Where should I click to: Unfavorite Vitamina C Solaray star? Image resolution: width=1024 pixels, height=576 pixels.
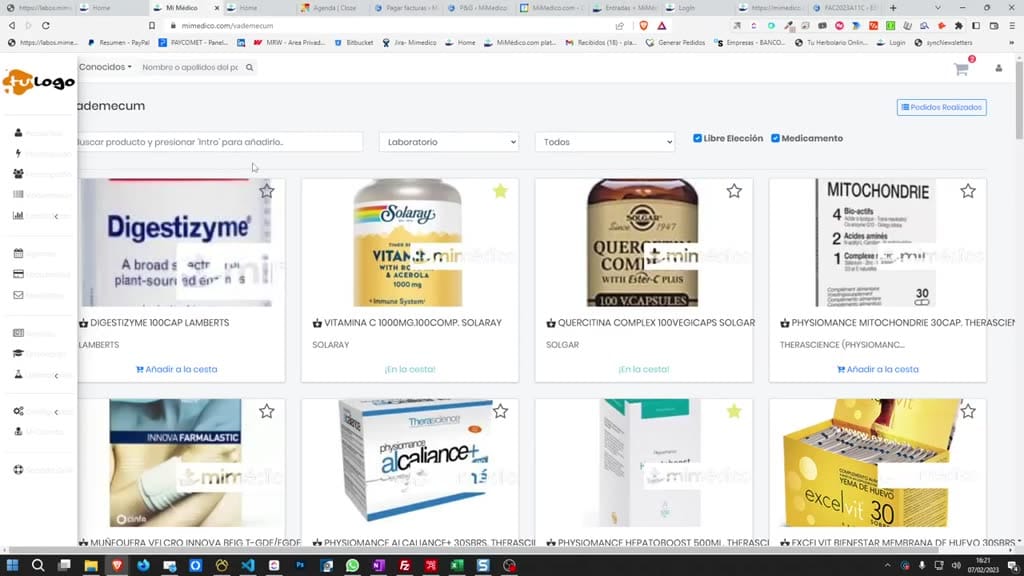pos(500,191)
